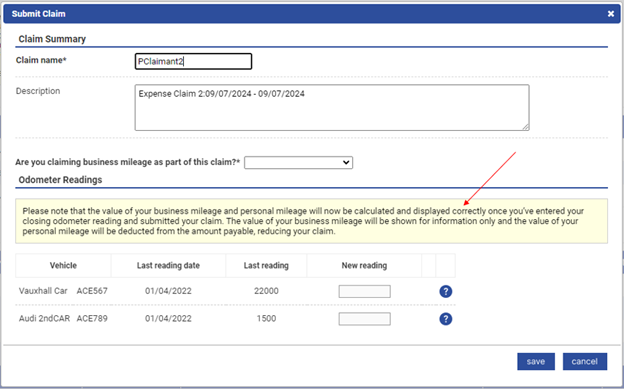Select the Last reading column header
Screen dimensions: 624x389
(x=266, y=266)
